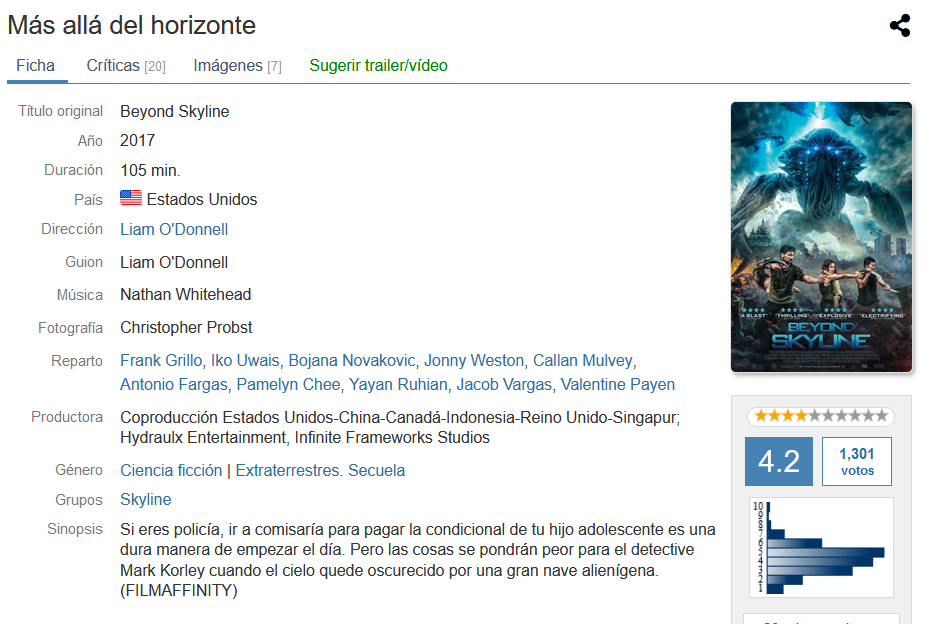Click the Extraterrestres topic link

(287, 471)
